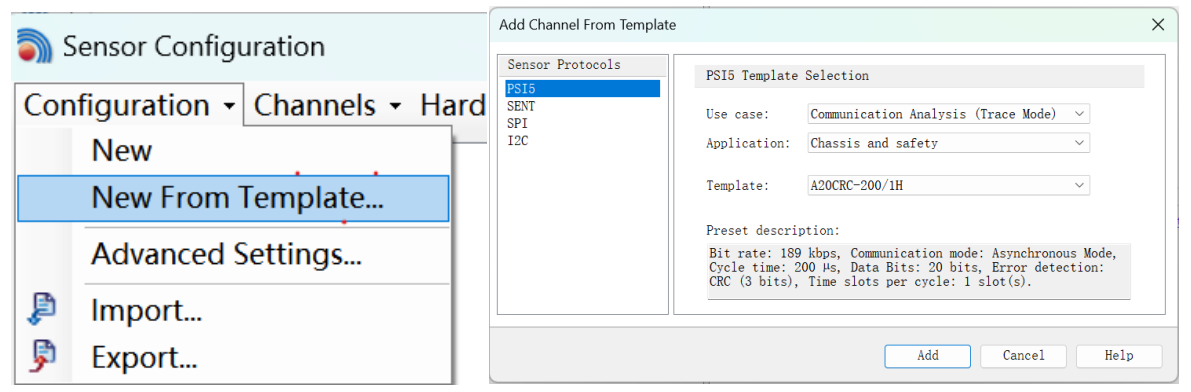
Task: Expand the Template dropdown
Action: (949, 185)
